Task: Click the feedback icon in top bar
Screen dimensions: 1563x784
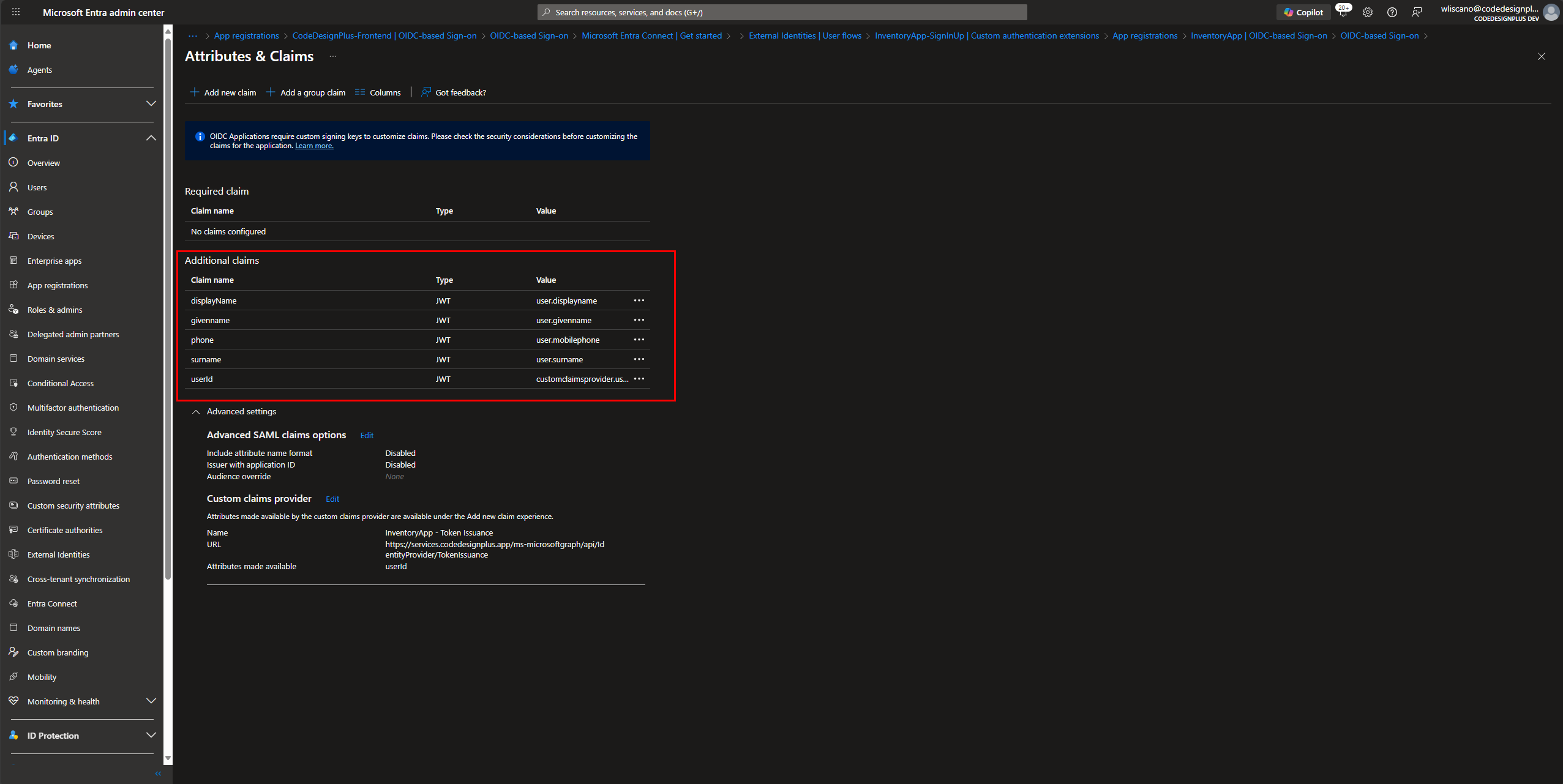Action: (1417, 12)
